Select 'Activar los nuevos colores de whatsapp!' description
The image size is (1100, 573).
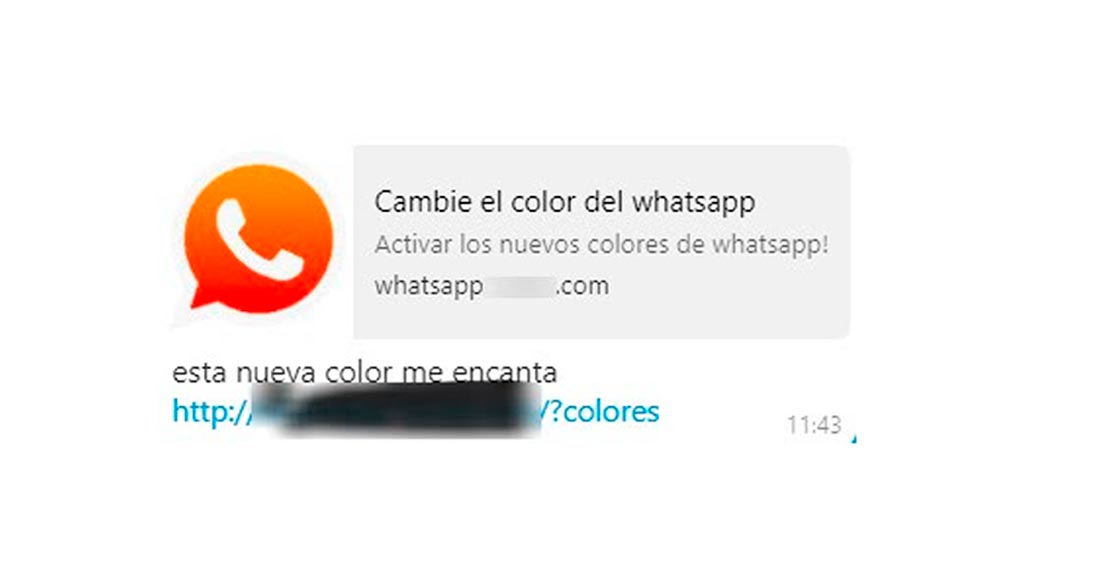coord(601,245)
